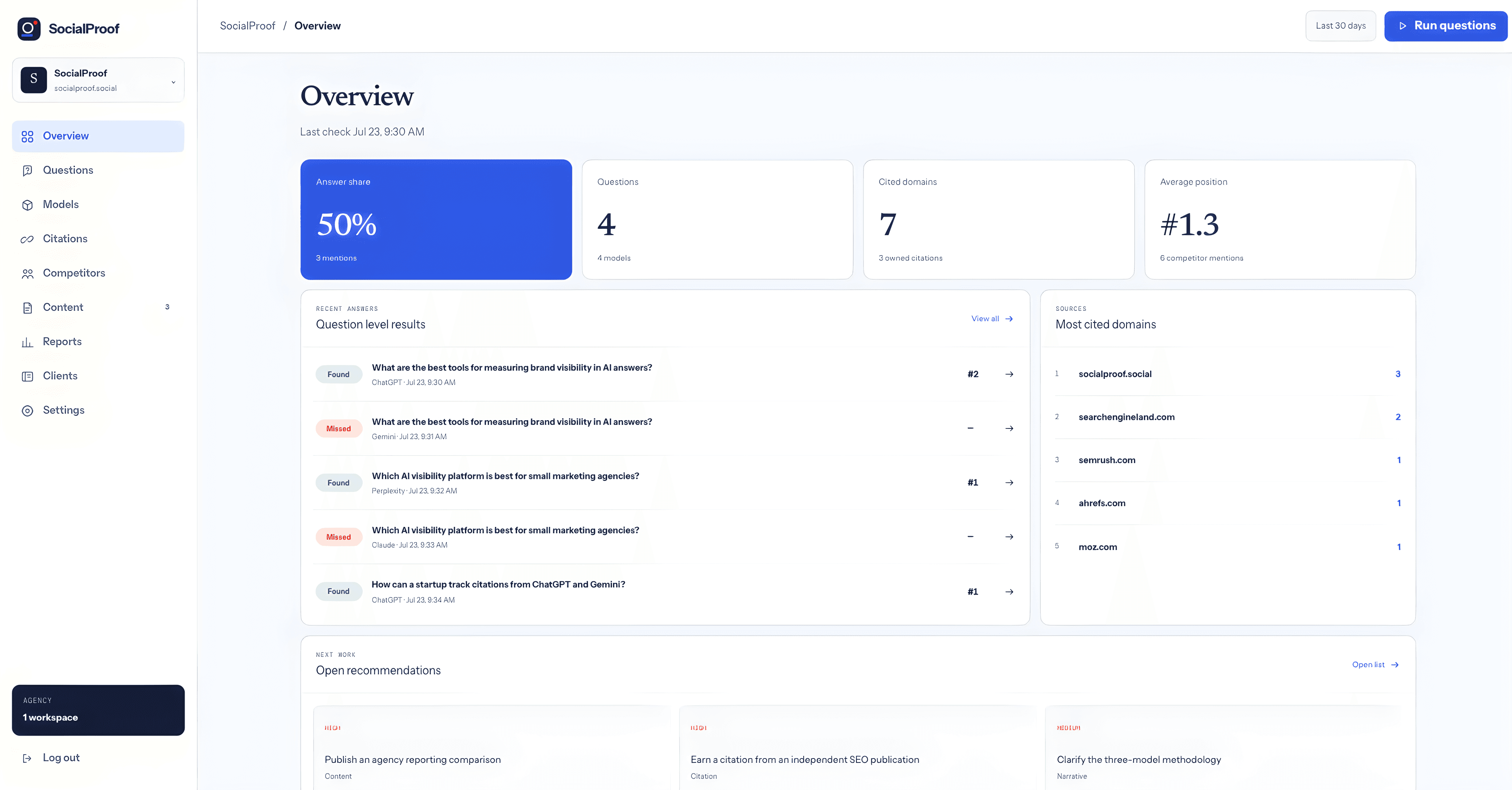Select semrush.com domain row

point(1227,460)
